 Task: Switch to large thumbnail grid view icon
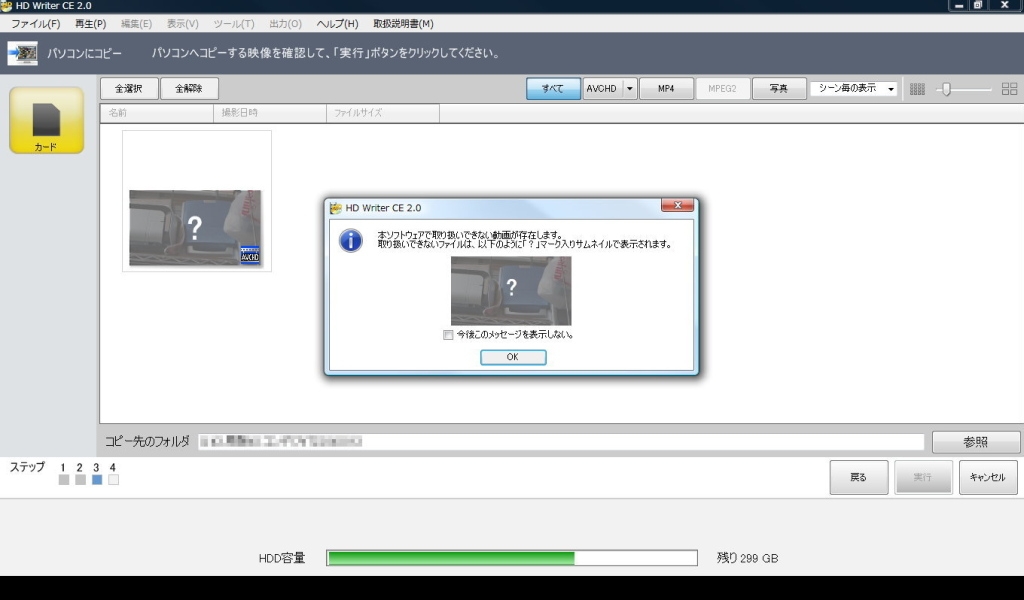tap(1009, 89)
